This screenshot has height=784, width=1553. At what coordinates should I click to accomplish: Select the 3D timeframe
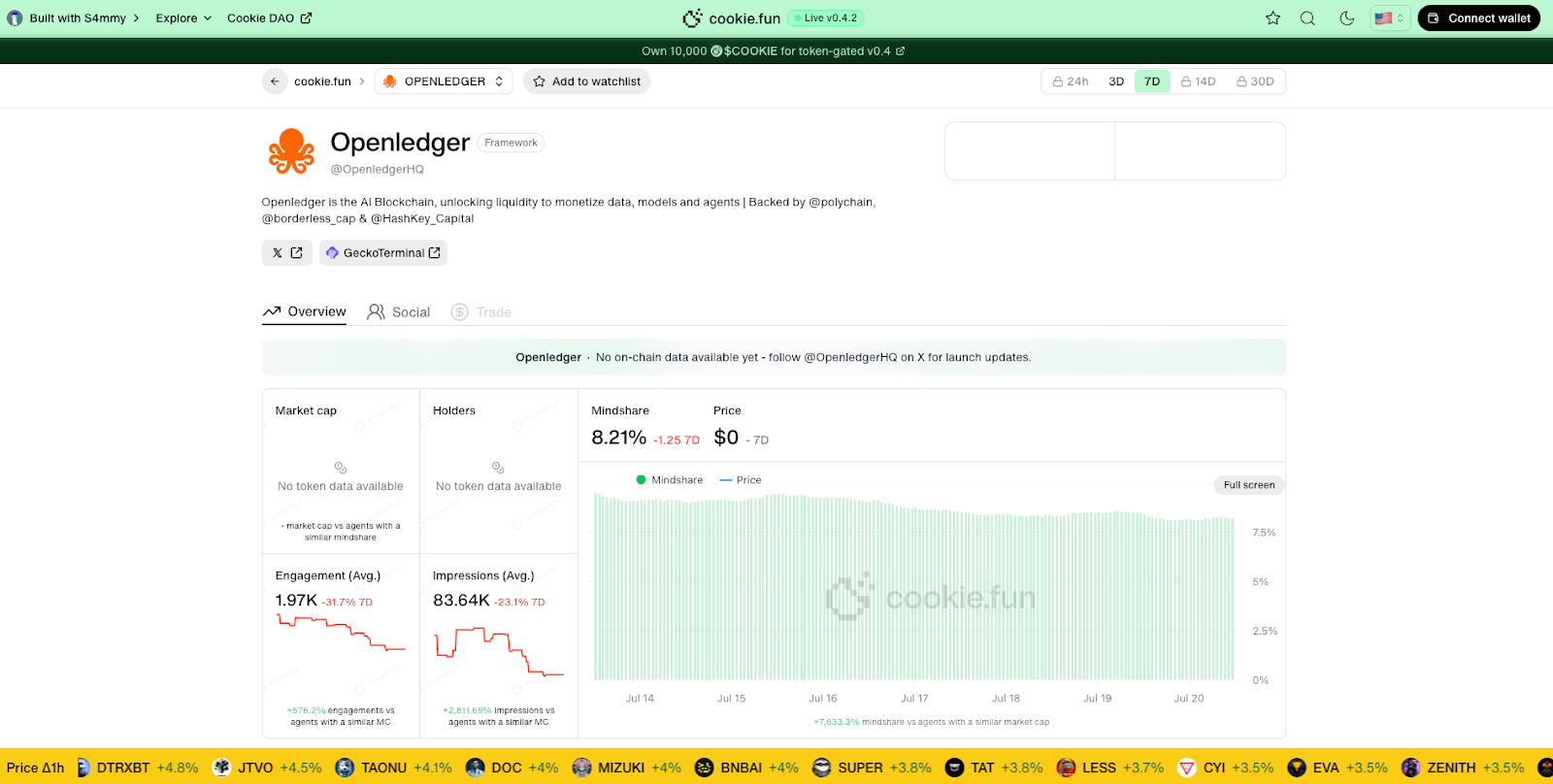1116,82
